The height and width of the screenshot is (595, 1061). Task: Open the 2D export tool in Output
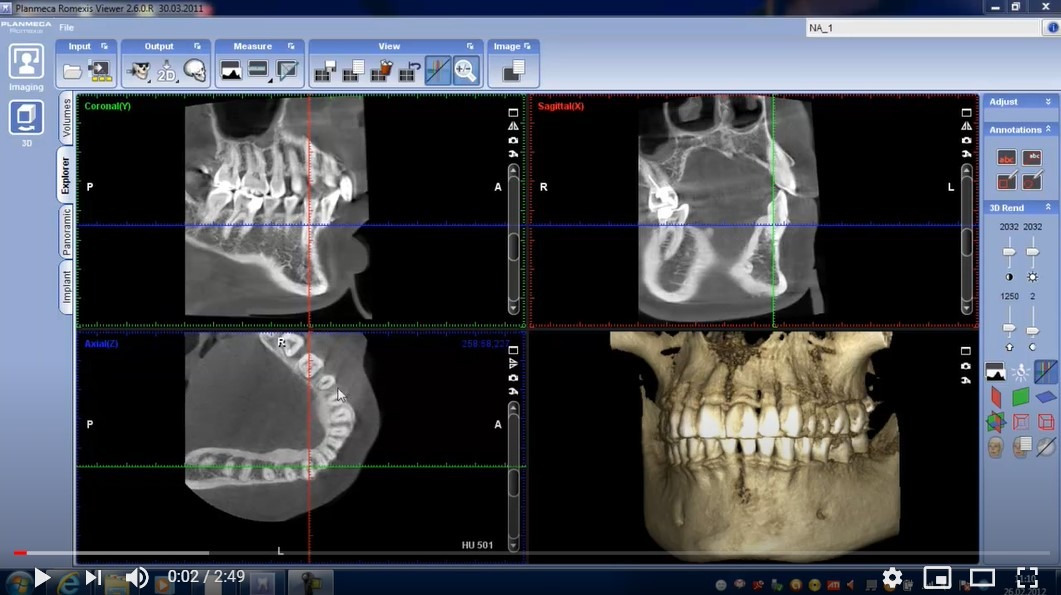166,71
